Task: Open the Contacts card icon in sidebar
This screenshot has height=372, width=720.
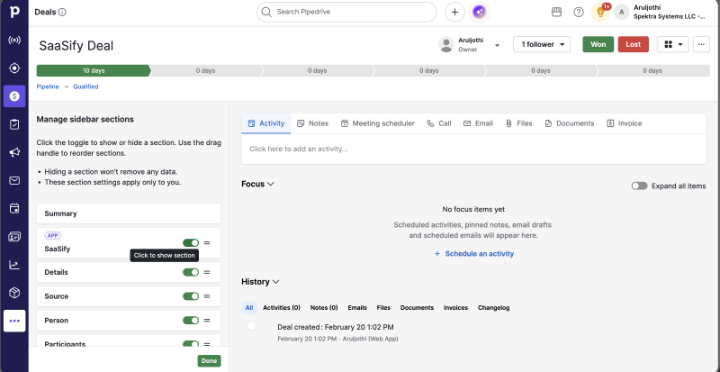Action: pos(14,237)
